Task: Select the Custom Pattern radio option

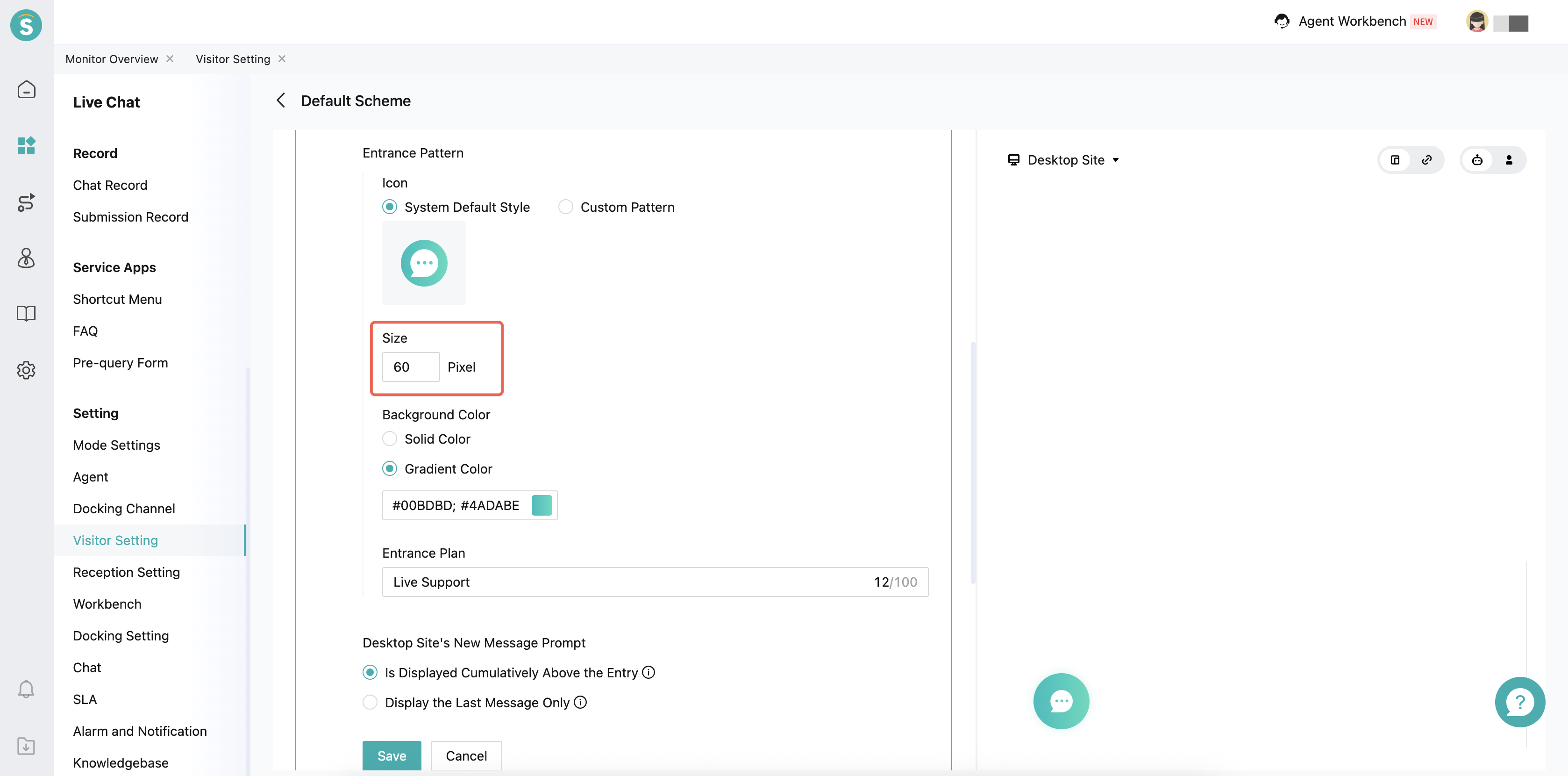Action: click(x=565, y=207)
